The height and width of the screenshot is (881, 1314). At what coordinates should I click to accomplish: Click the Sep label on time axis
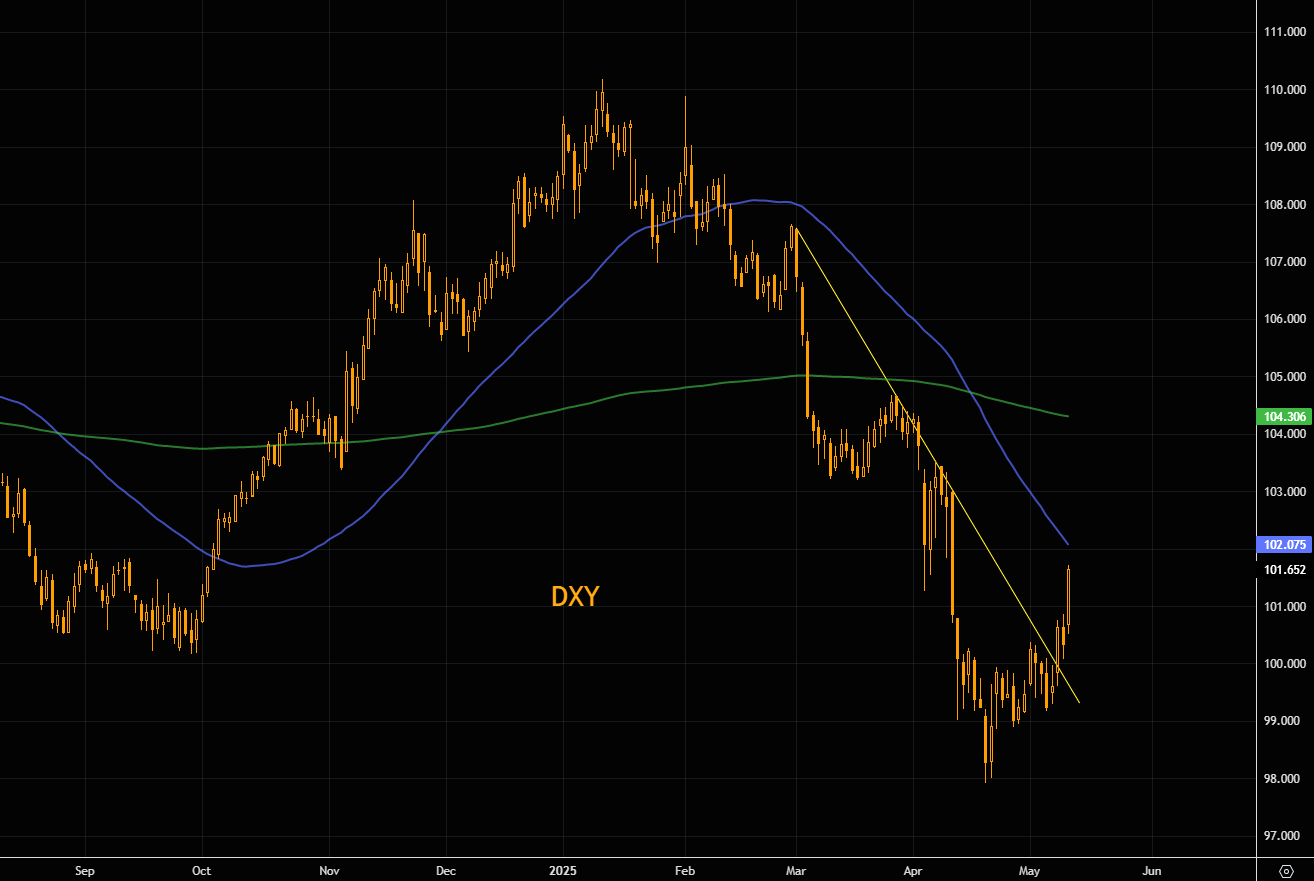point(85,871)
